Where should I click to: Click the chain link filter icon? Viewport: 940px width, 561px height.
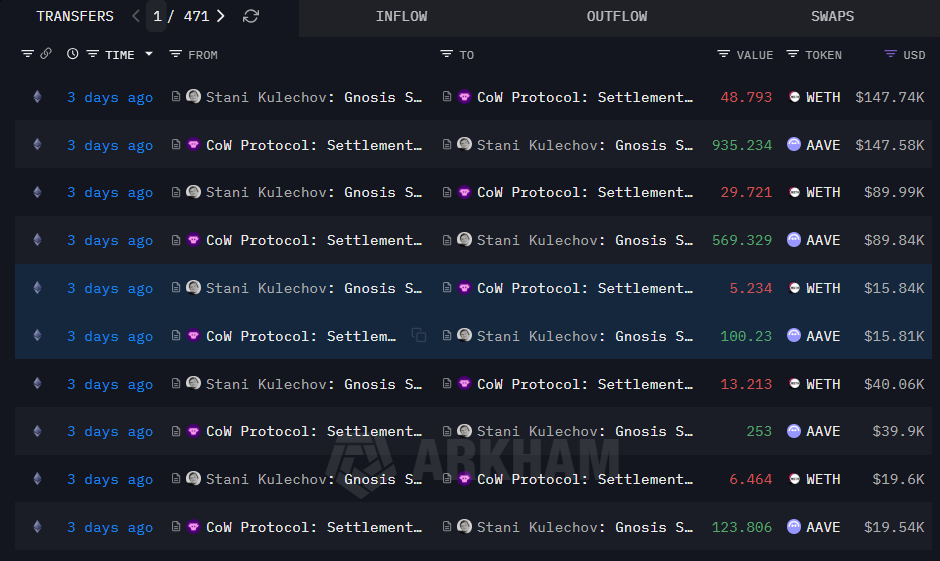tap(46, 54)
